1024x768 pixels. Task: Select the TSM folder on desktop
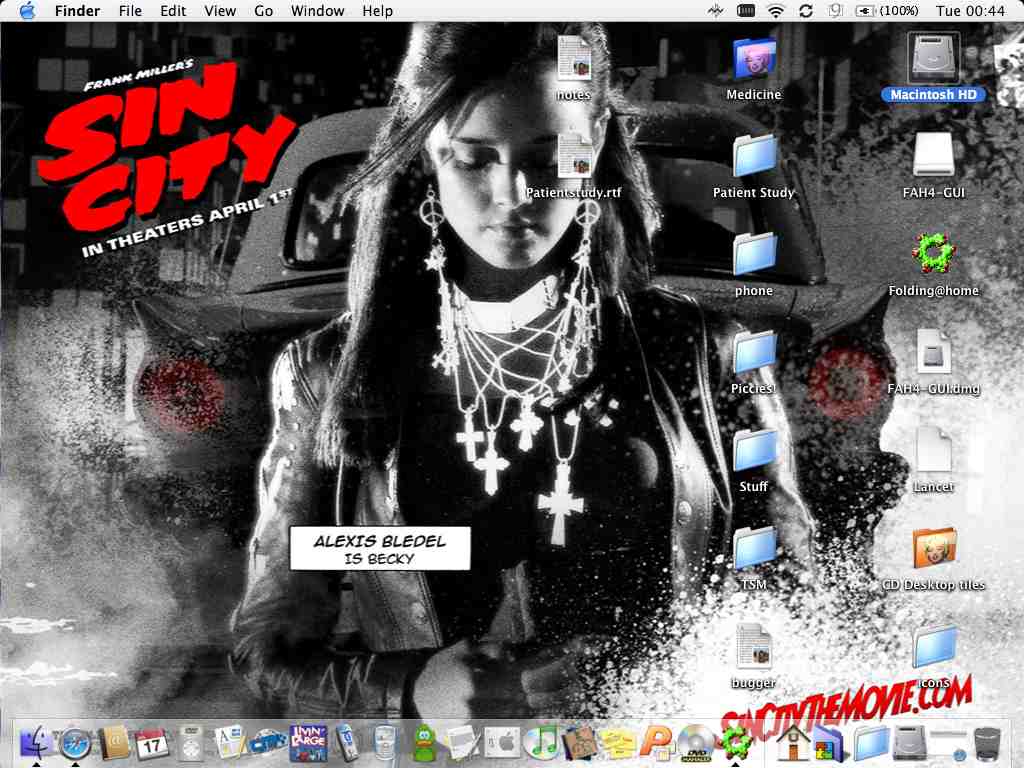[x=754, y=549]
